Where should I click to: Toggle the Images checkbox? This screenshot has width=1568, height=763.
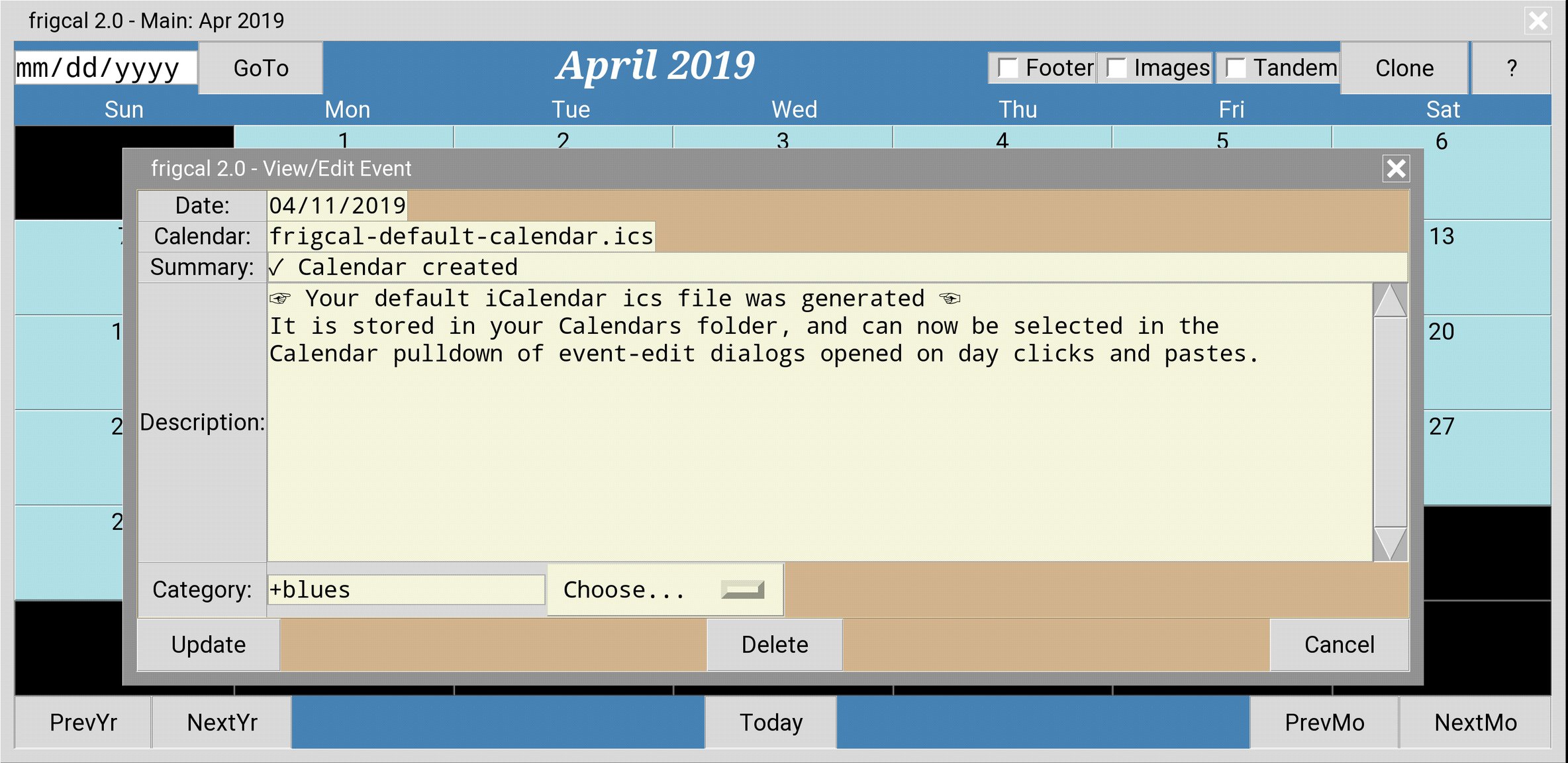click(1116, 68)
